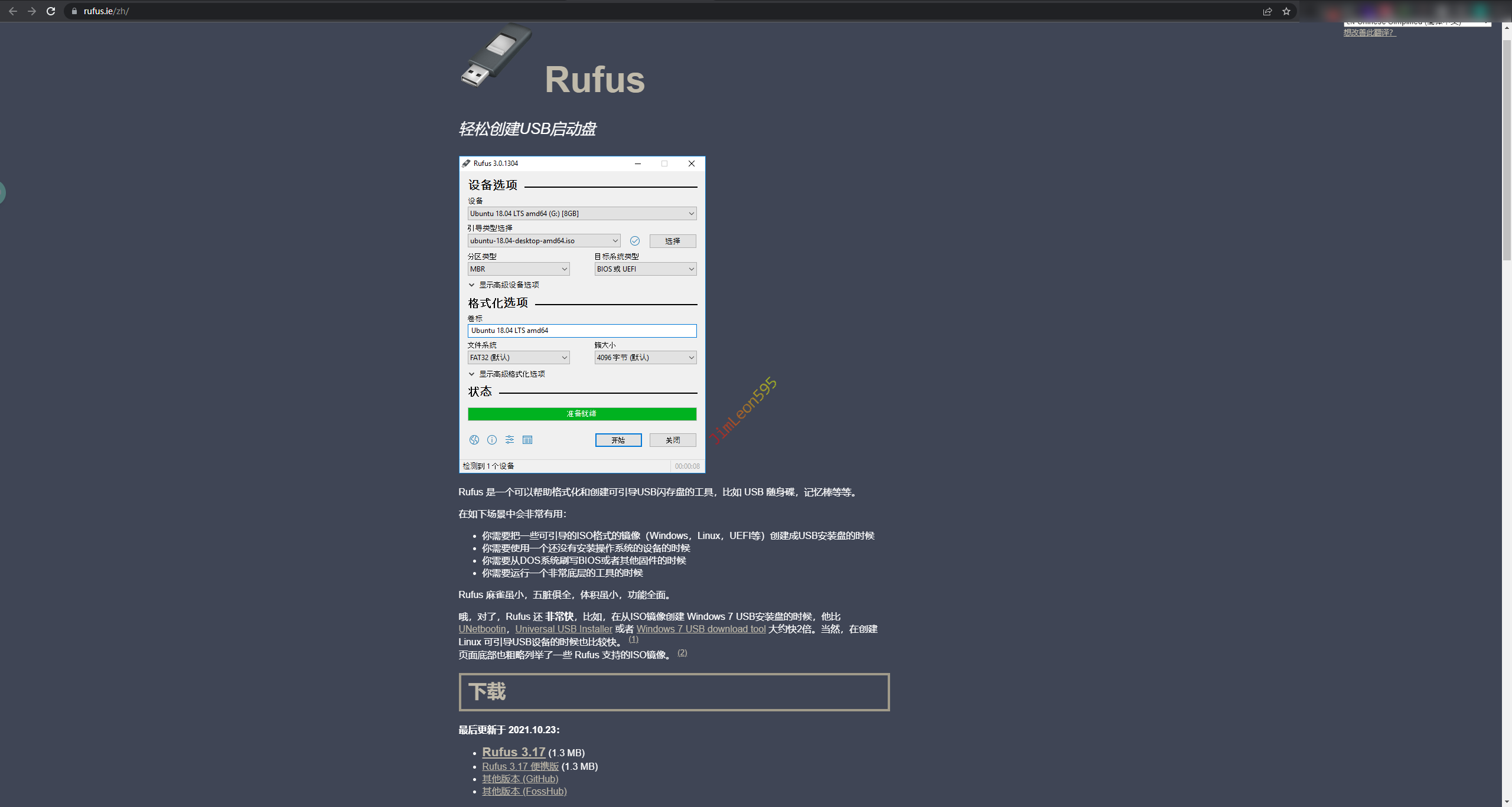Click the Rufus info circle icon
The height and width of the screenshot is (807, 1512).
[491, 440]
